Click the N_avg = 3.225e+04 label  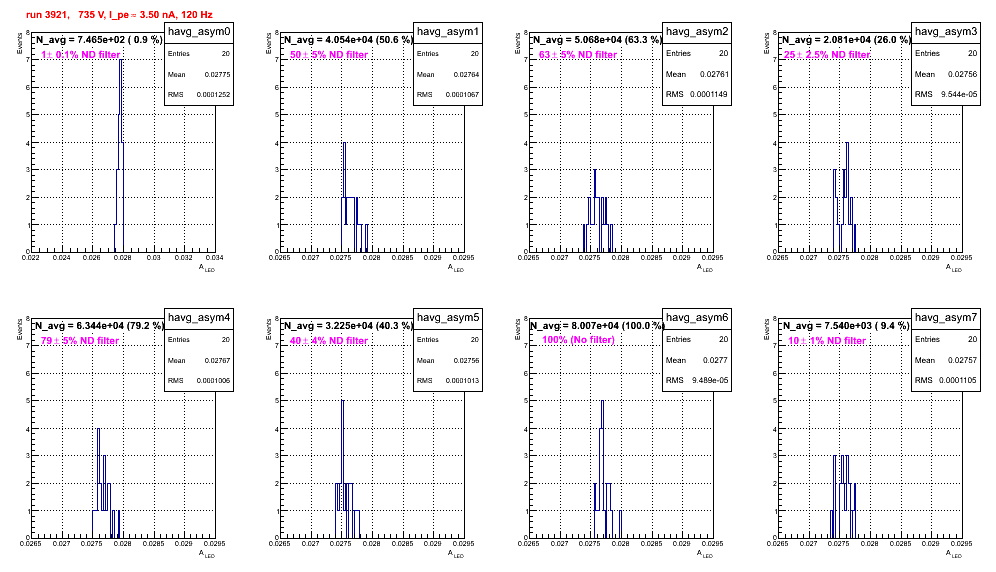tap(348, 326)
